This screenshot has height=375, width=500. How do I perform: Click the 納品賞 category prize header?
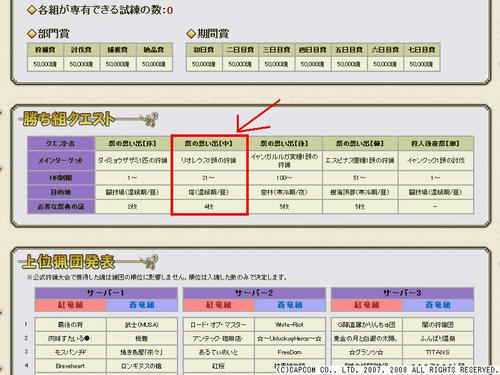tap(154, 50)
